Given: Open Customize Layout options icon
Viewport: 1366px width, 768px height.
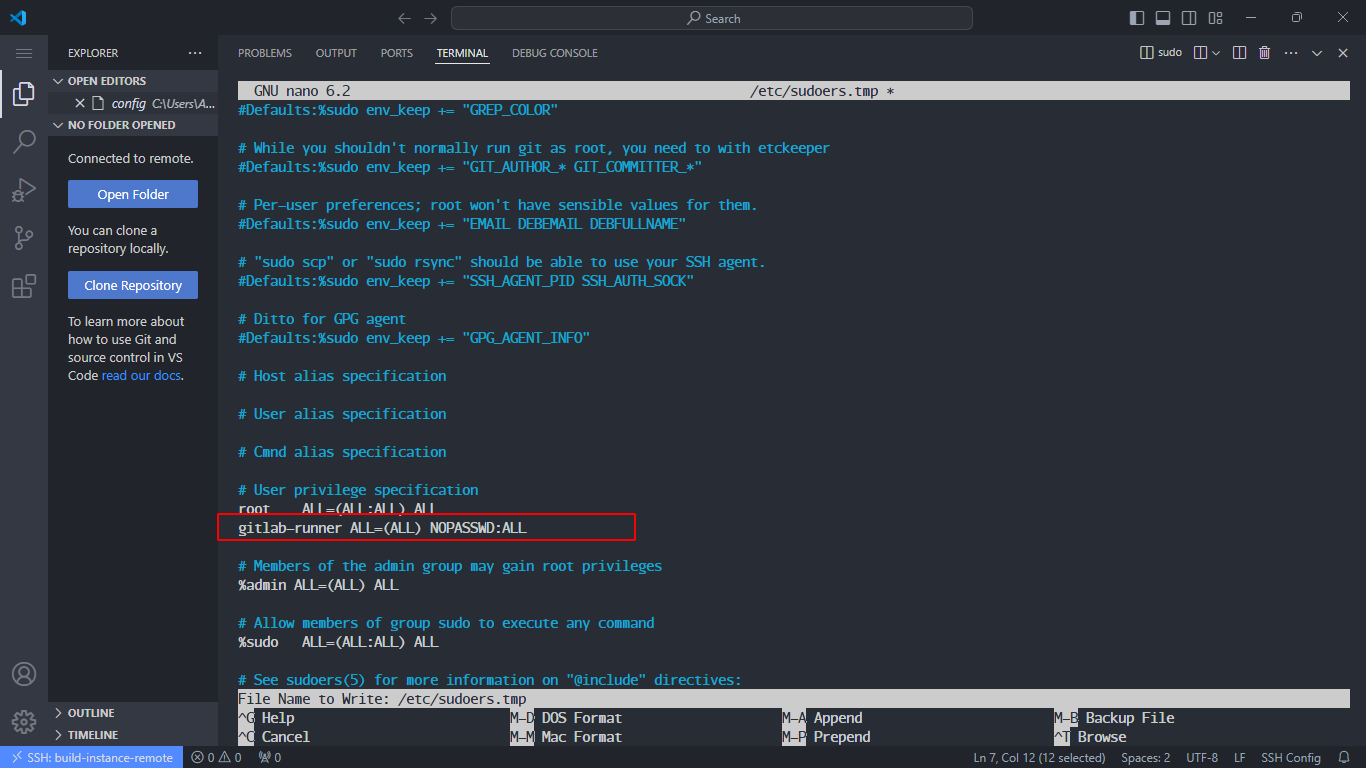Looking at the screenshot, I should 1215,18.
